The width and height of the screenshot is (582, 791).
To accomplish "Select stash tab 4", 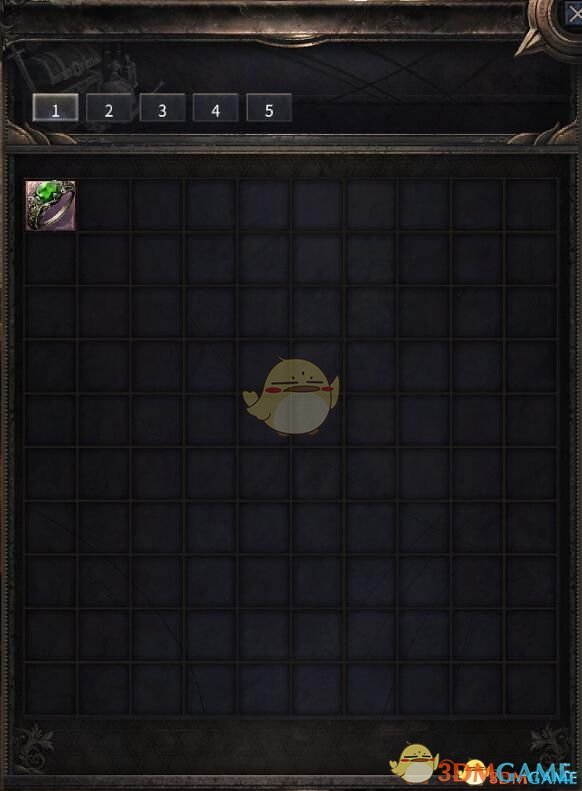I will (x=216, y=107).
